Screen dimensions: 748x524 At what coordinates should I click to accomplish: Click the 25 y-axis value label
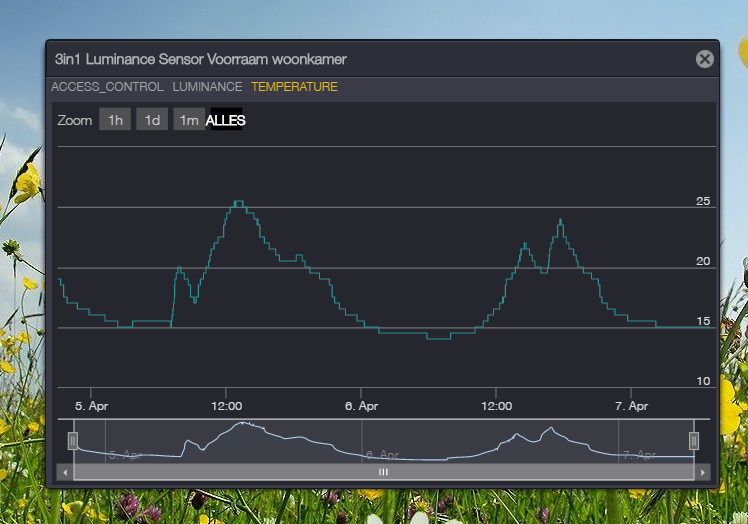click(x=702, y=201)
